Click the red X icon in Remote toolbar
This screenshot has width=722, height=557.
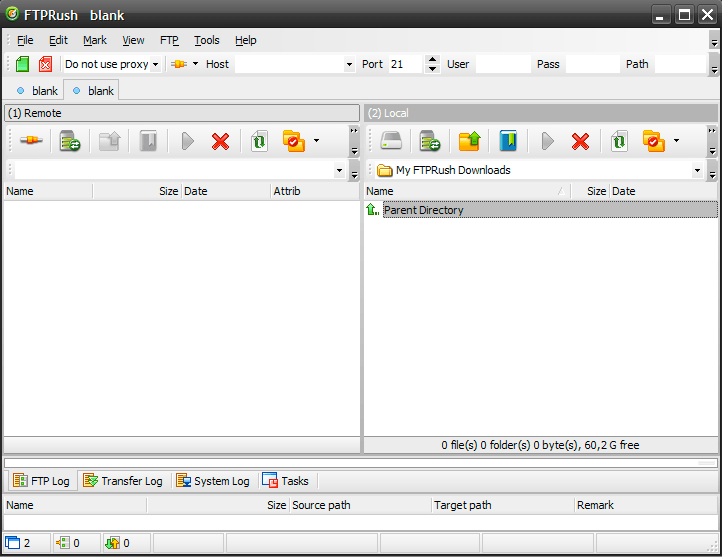tap(220, 141)
